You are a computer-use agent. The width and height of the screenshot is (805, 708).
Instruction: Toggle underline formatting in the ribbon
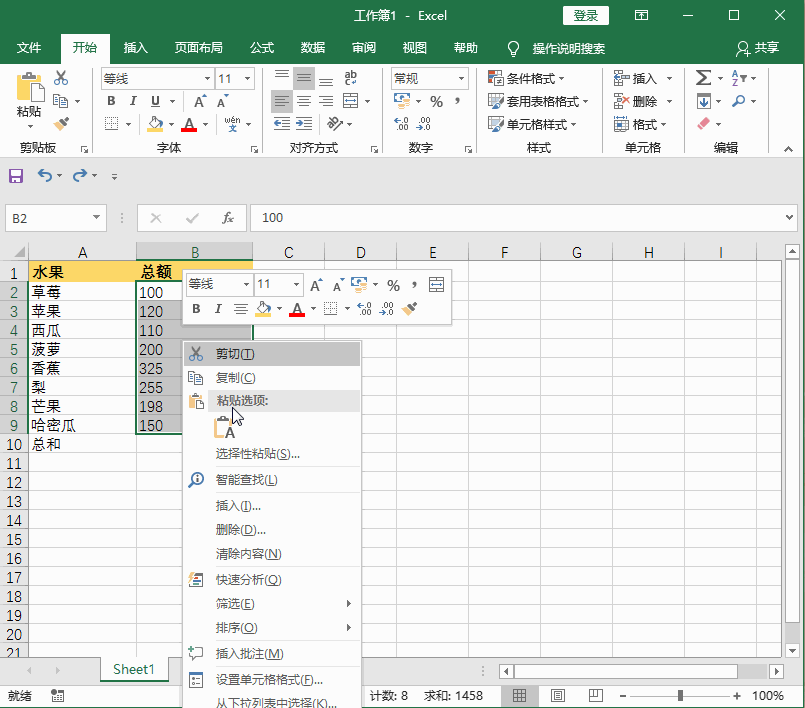tap(155, 101)
